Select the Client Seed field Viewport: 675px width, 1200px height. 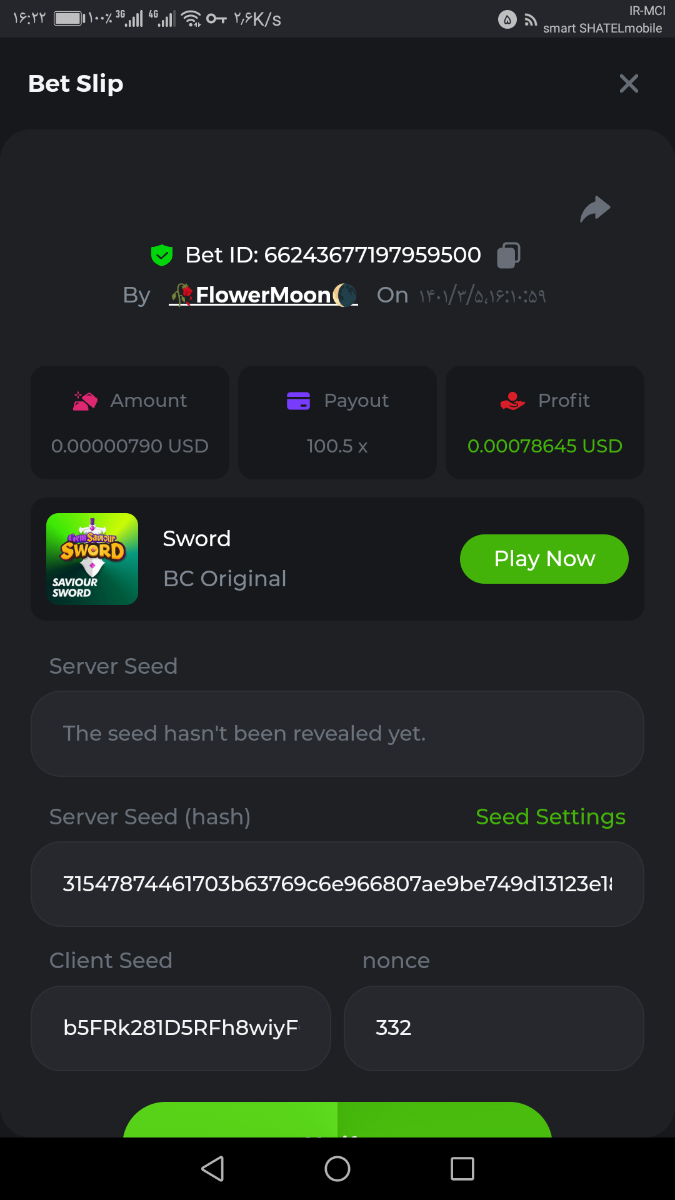(x=181, y=1028)
